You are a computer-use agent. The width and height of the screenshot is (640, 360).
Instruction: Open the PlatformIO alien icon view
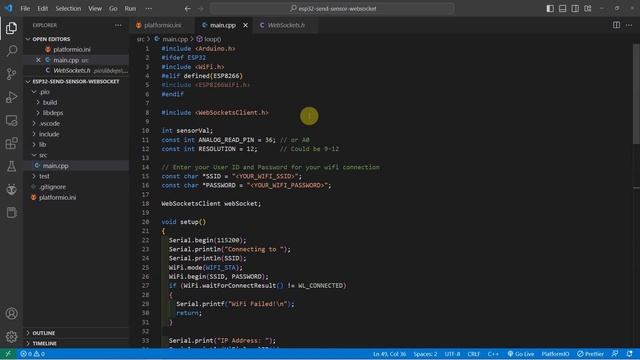pyautogui.click(x=11, y=189)
